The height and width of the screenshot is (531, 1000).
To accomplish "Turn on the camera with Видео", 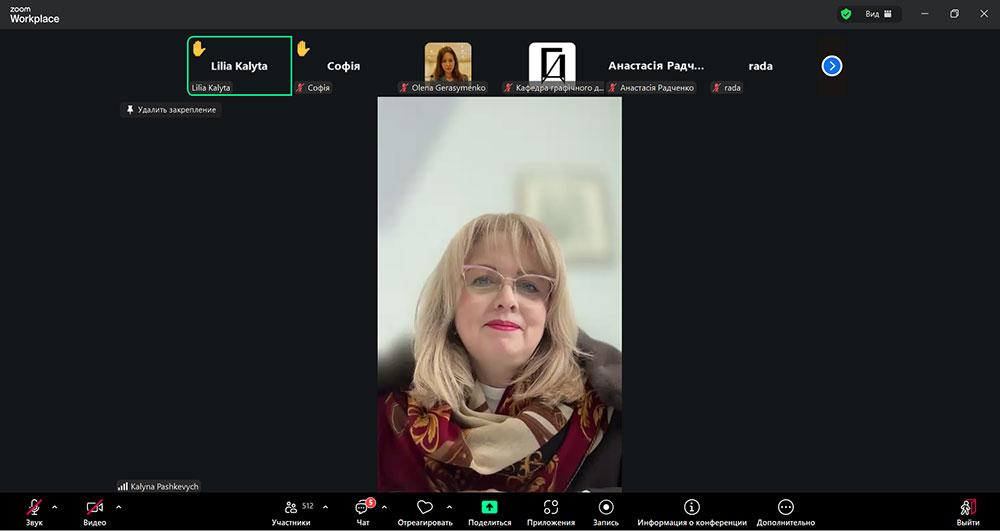I will coord(94,508).
